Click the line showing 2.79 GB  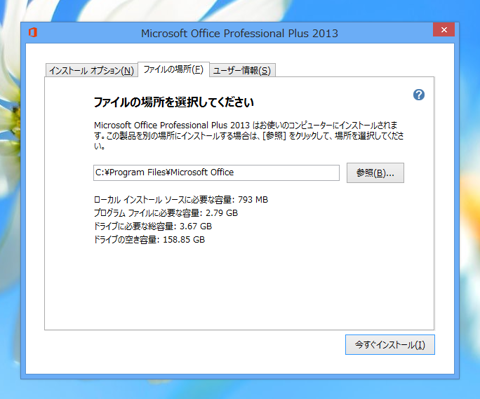[166, 213]
